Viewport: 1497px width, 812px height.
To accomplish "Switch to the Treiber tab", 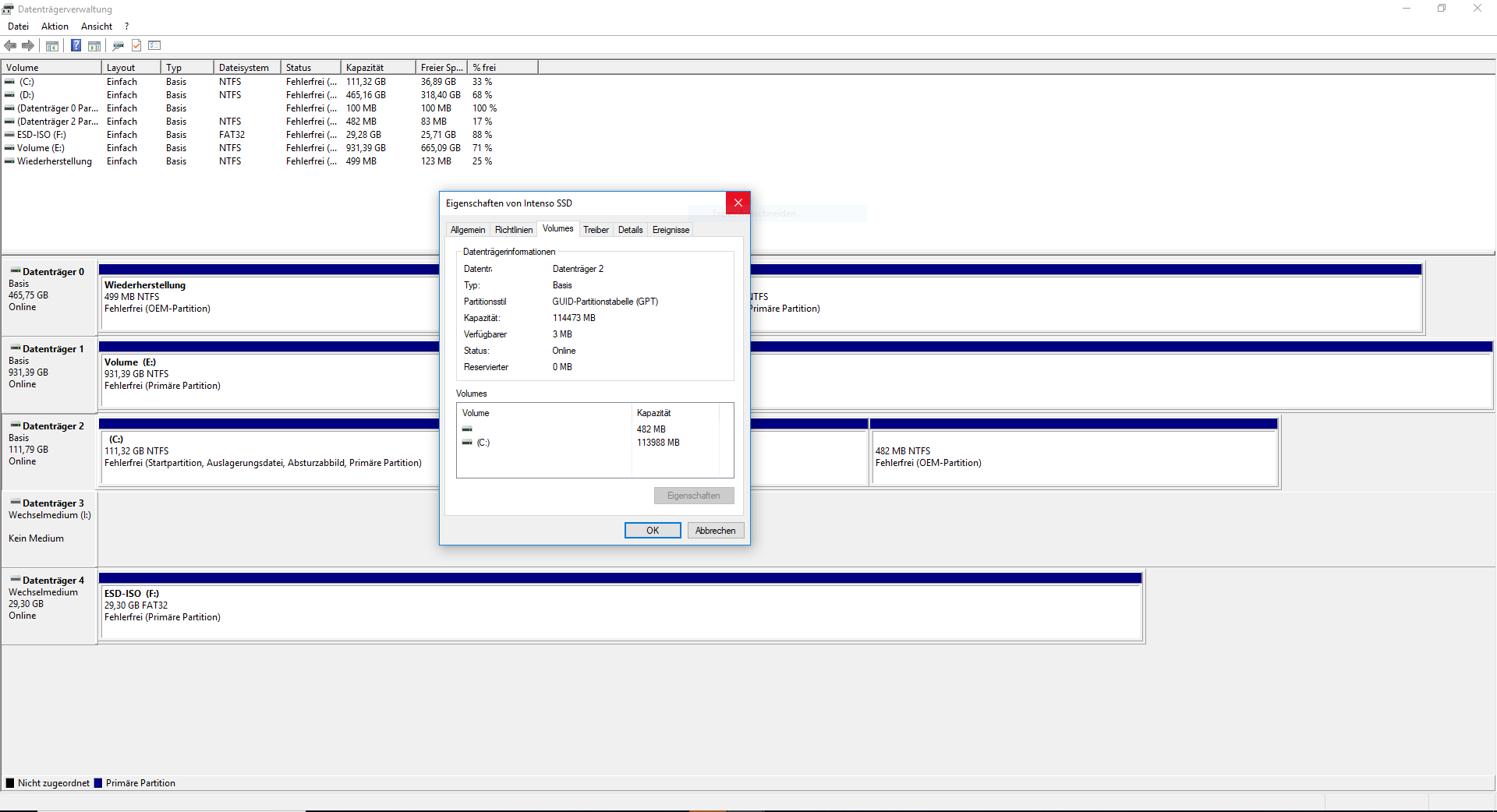I will point(596,230).
